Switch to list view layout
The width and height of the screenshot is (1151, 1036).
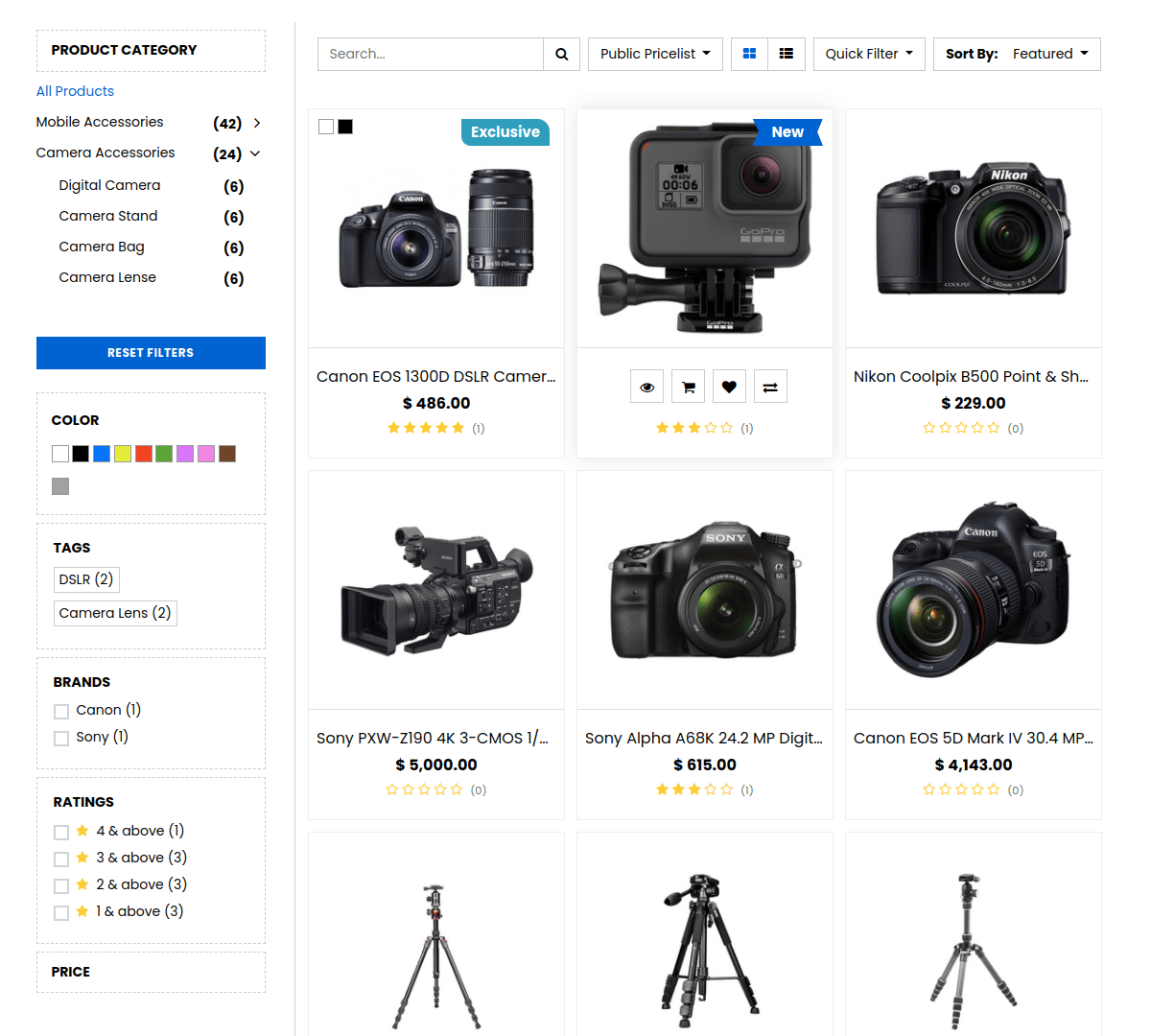787,54
